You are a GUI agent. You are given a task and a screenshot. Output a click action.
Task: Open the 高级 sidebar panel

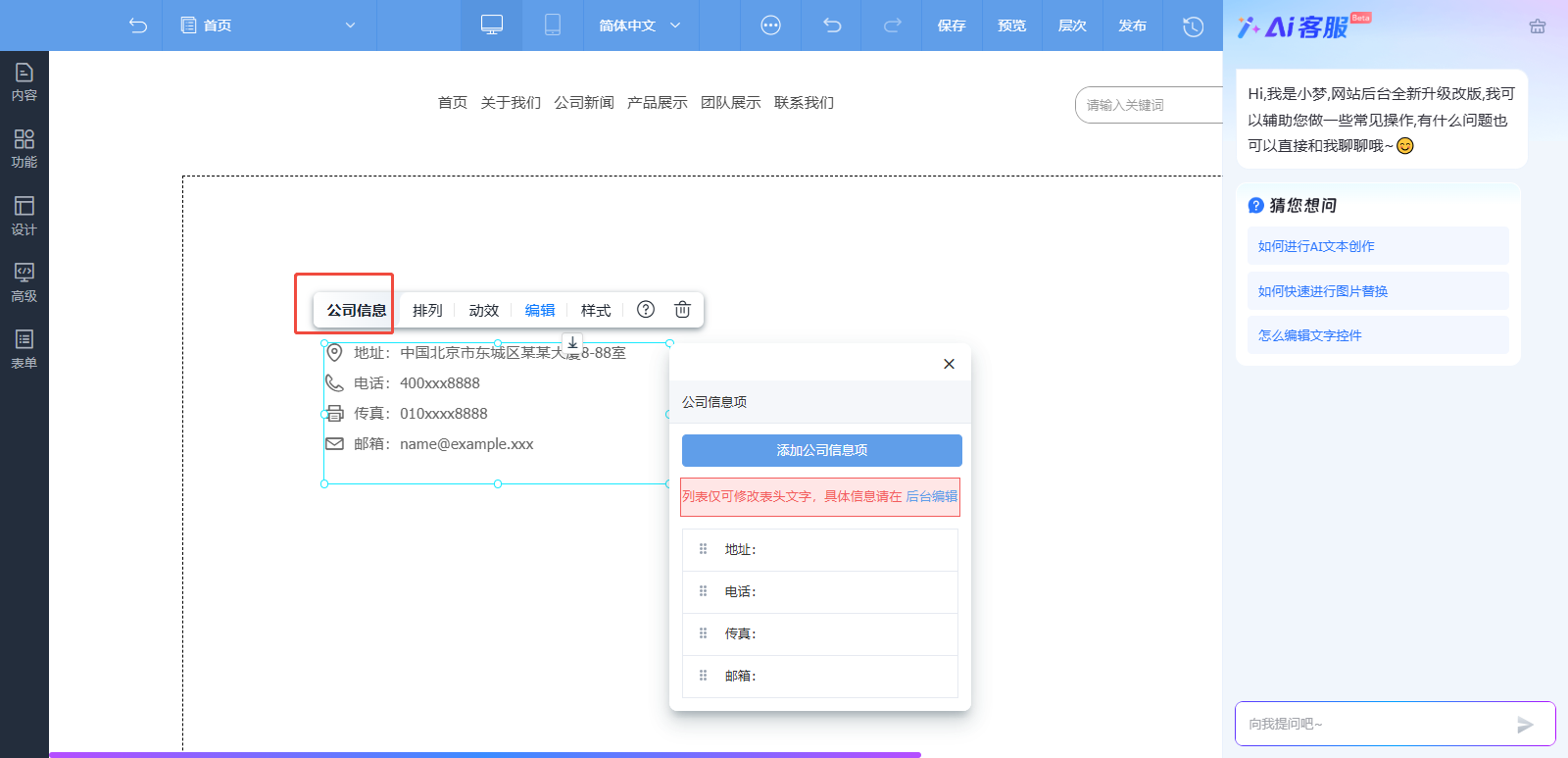(x=24, y=282)
